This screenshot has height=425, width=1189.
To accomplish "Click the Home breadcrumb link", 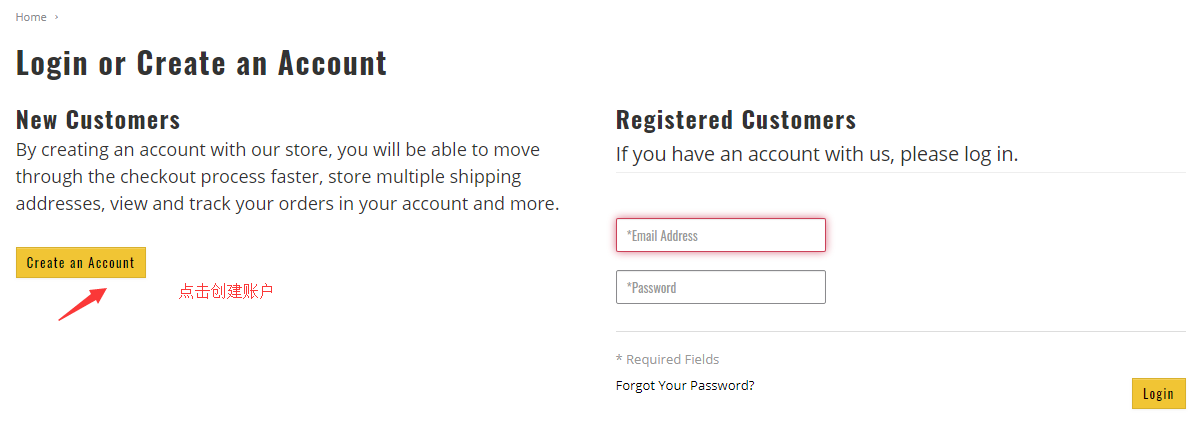I will point(31,17).
